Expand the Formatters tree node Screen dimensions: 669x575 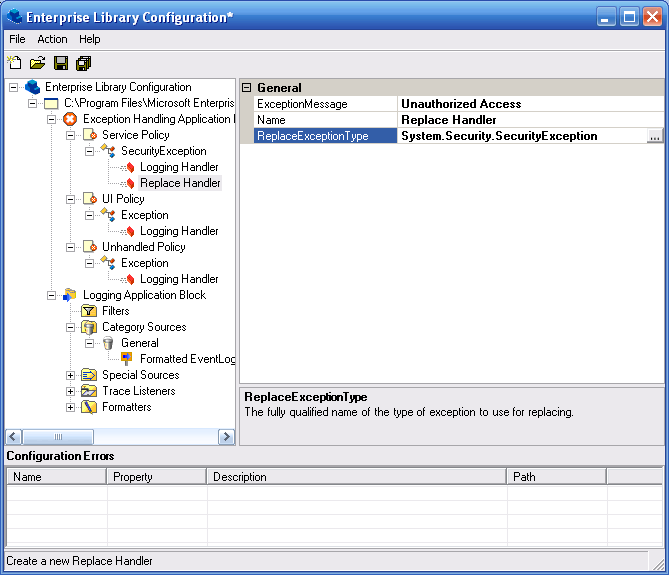point(71,407)
